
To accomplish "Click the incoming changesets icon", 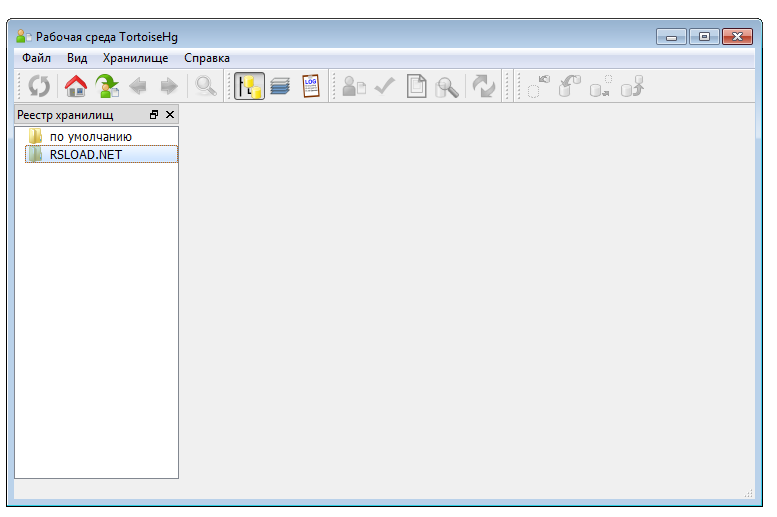I will (539, 86).
